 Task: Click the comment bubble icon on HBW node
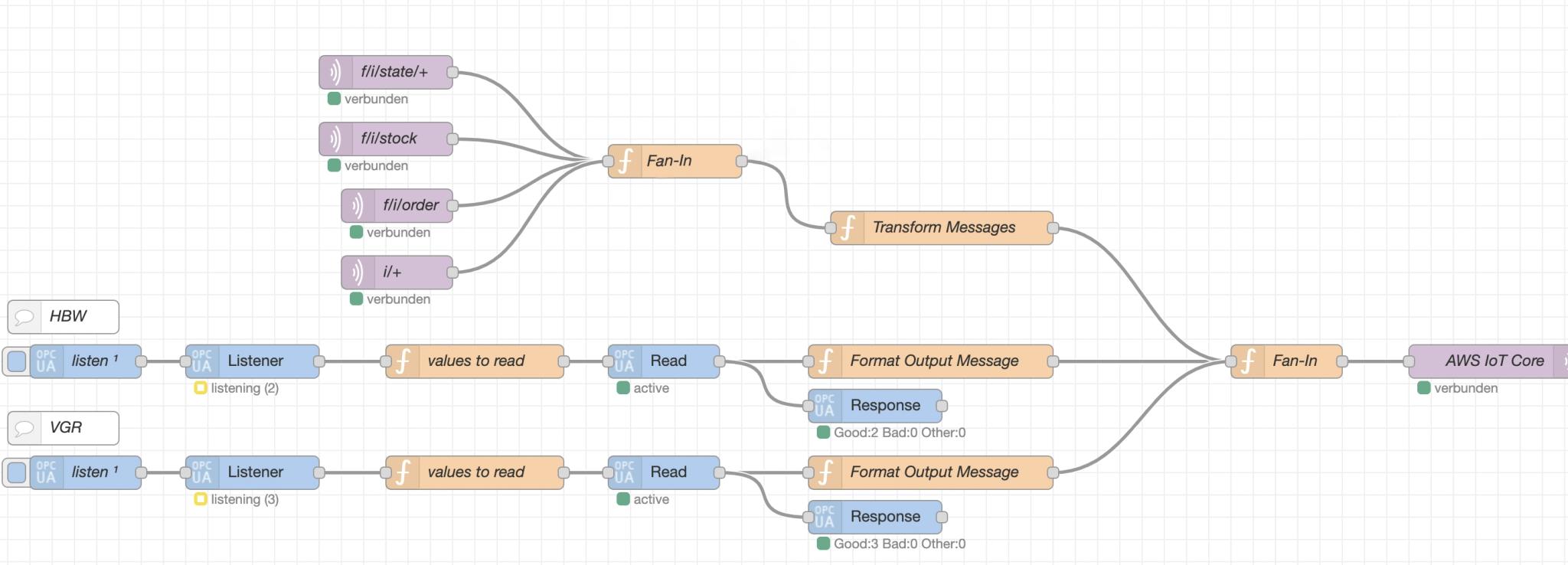pos(24,317)
